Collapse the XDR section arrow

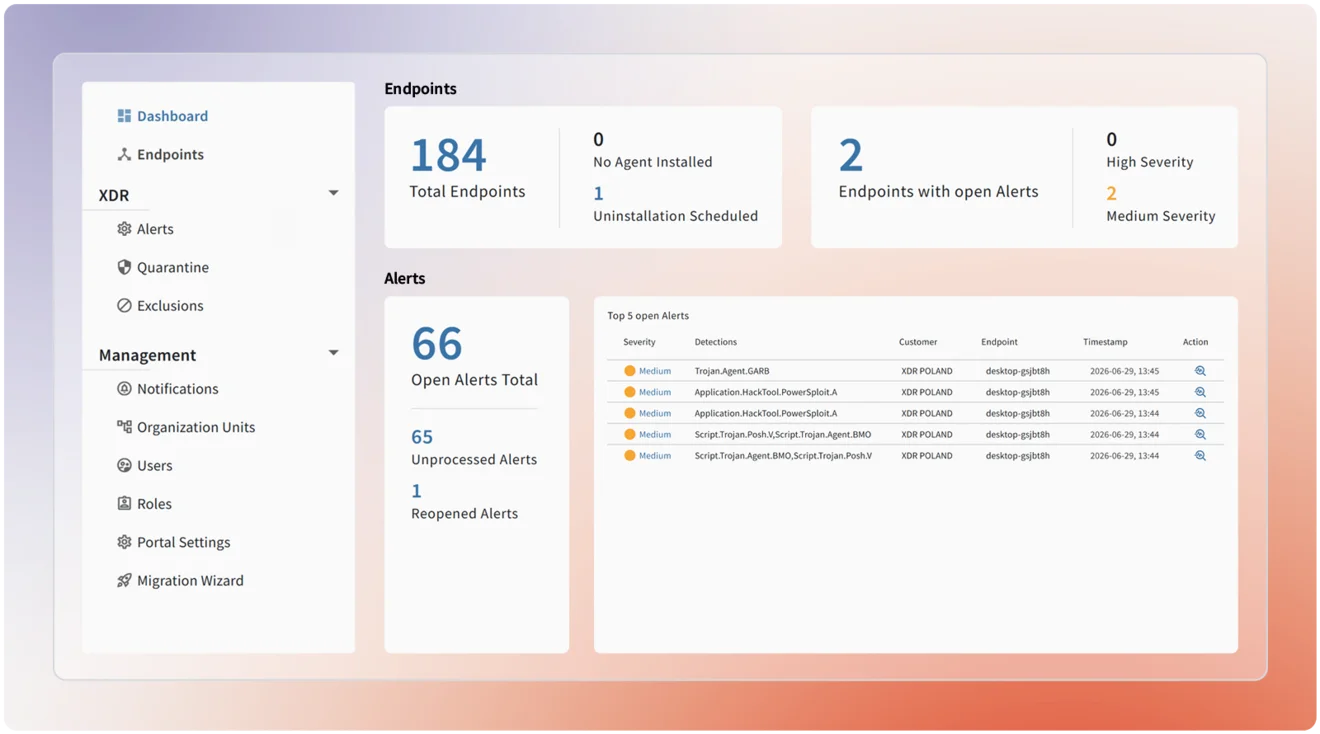pos(333,193)
